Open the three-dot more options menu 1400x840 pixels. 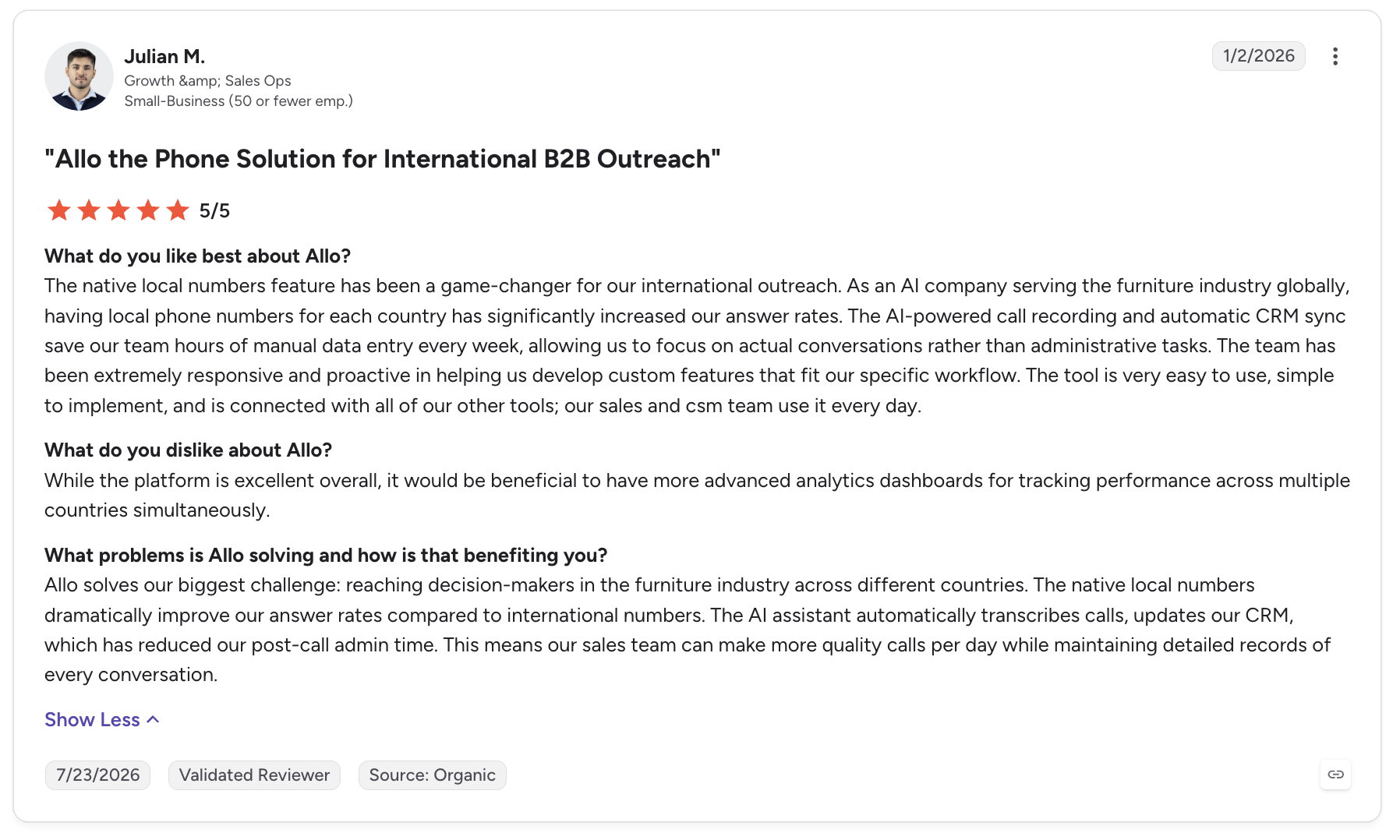point(1335,56)
